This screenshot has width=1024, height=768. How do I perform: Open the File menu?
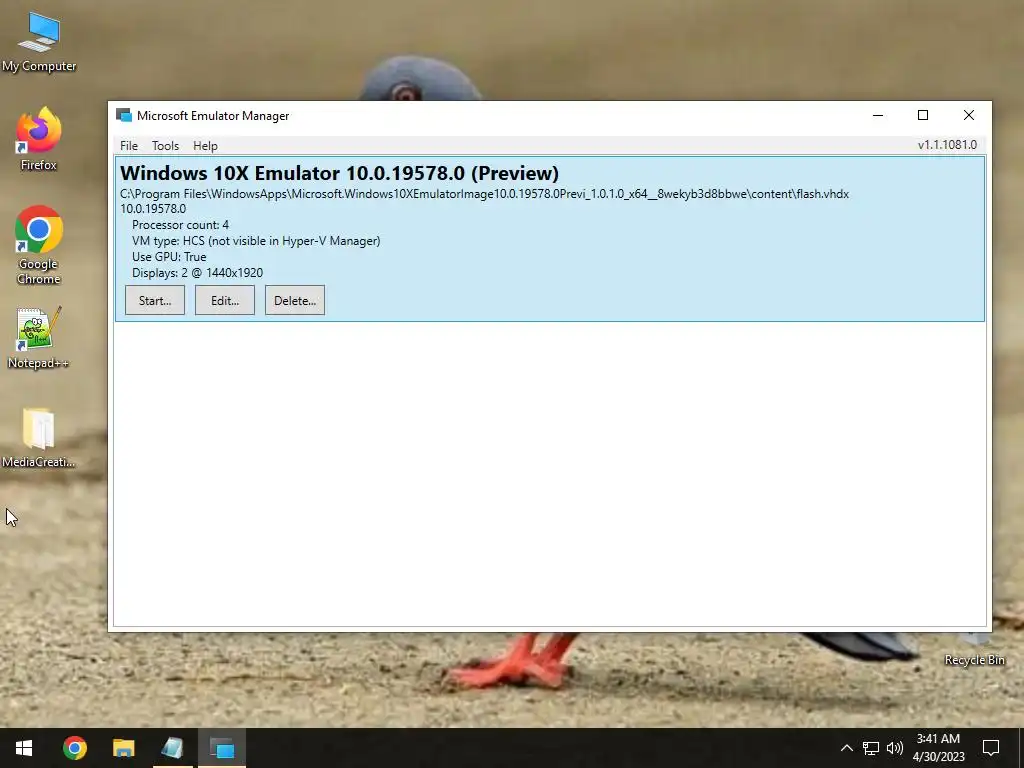coord(129,146)
